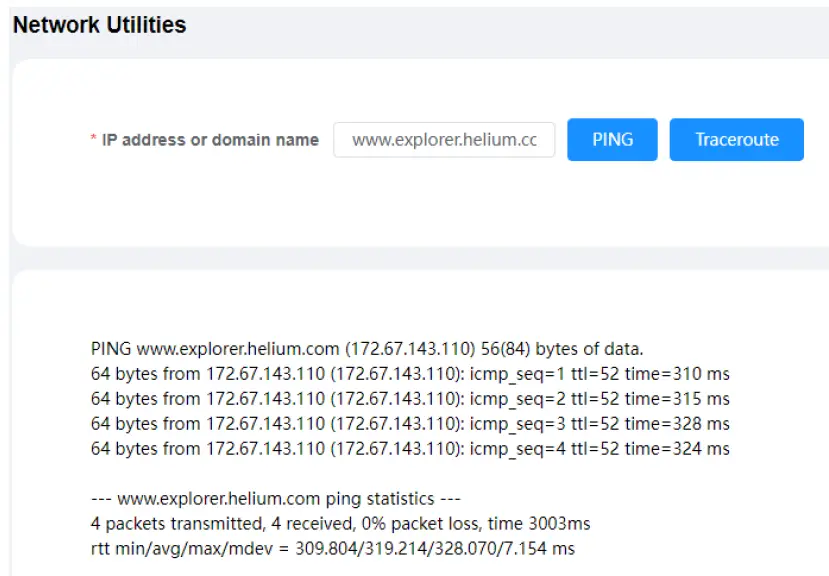829x576 pixels.
Task: Click the blue PING button
Action: [x=612, y=140]
